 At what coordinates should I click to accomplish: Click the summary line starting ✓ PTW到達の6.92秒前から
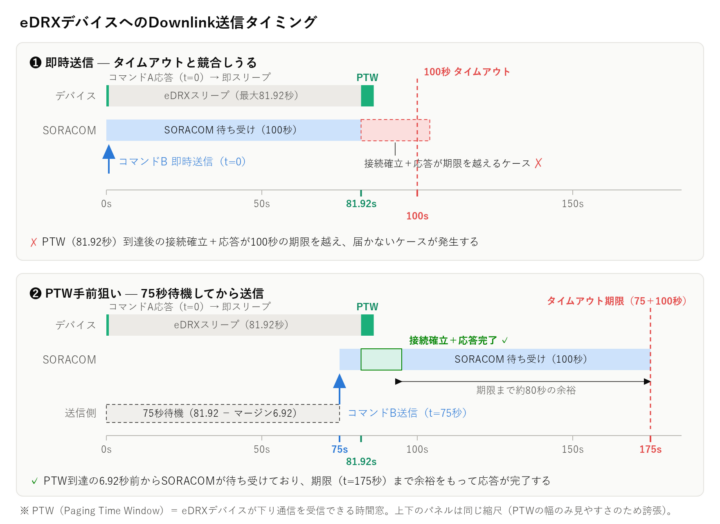pyautogui.click(x=290, y=481)
